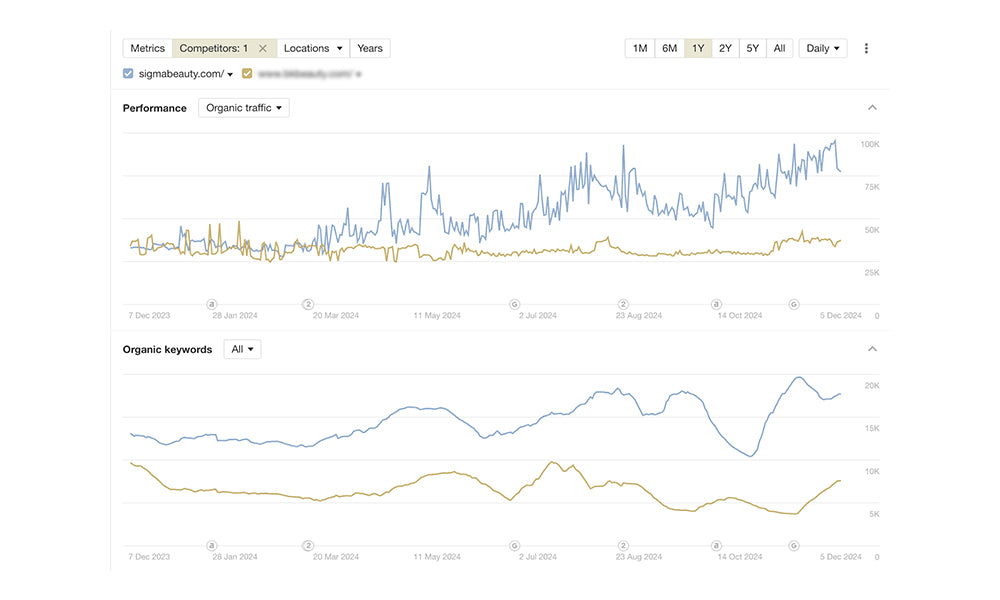Open the Locations dropdown
Image resolution: width=1000 pixels, height=600 pixels.
[x=313, y=48]
